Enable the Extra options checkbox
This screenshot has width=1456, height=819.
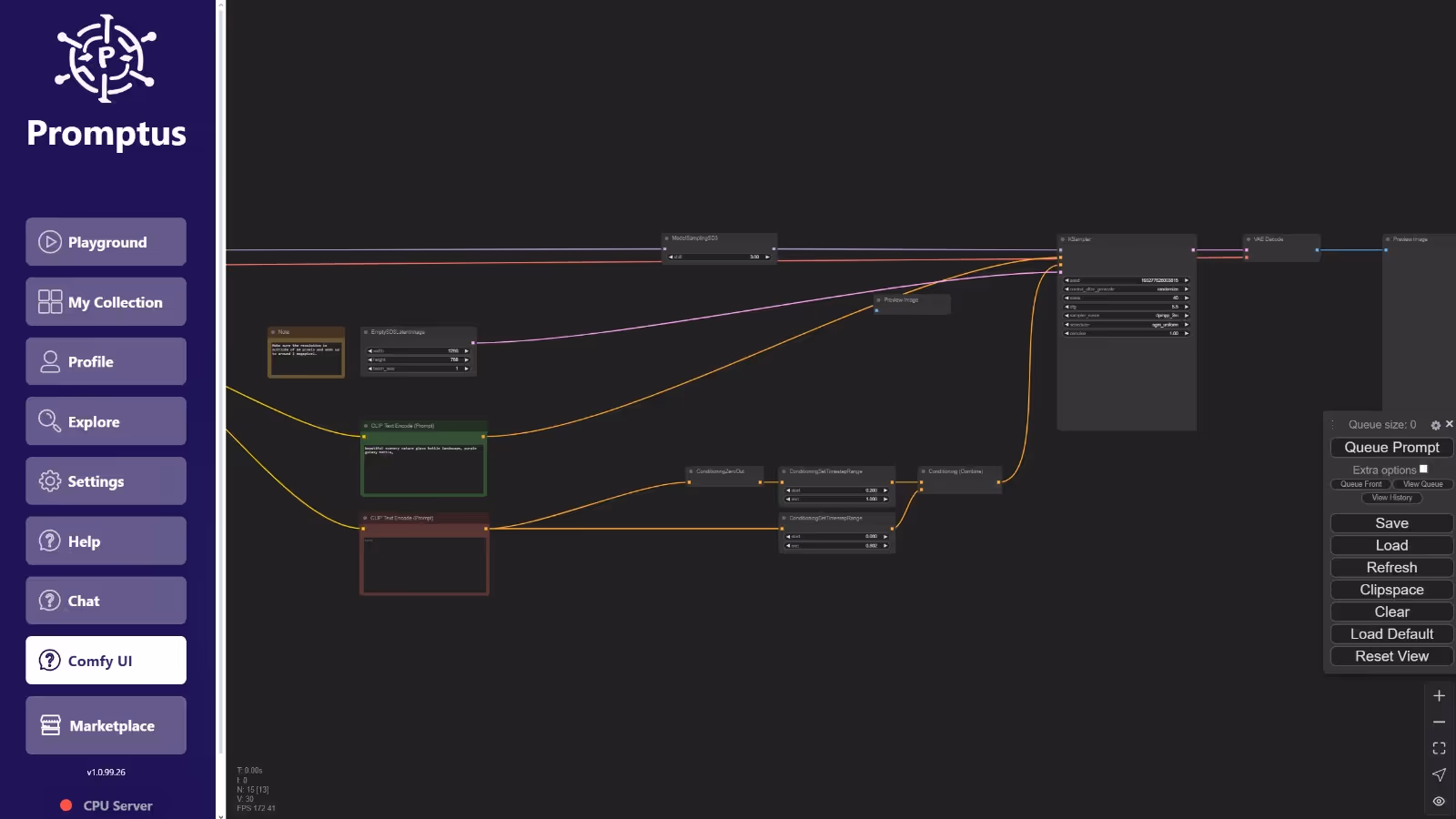tap(1424, 469)
